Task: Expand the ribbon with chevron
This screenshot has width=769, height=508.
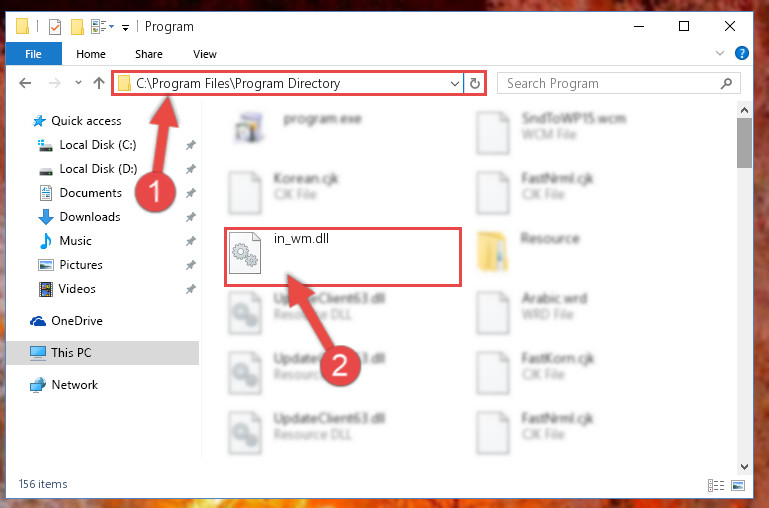Action: 719,53
